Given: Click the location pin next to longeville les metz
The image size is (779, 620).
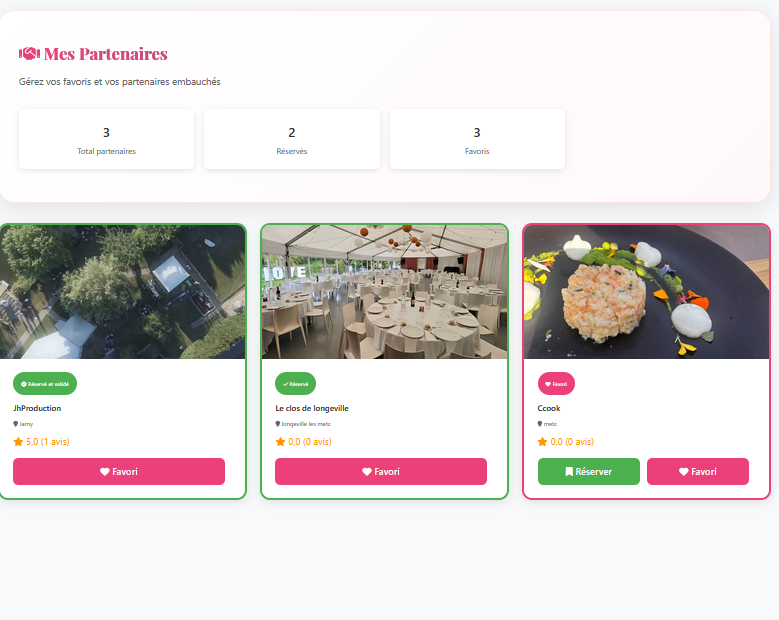Looking at the screenshot, I should pos(278,424).
